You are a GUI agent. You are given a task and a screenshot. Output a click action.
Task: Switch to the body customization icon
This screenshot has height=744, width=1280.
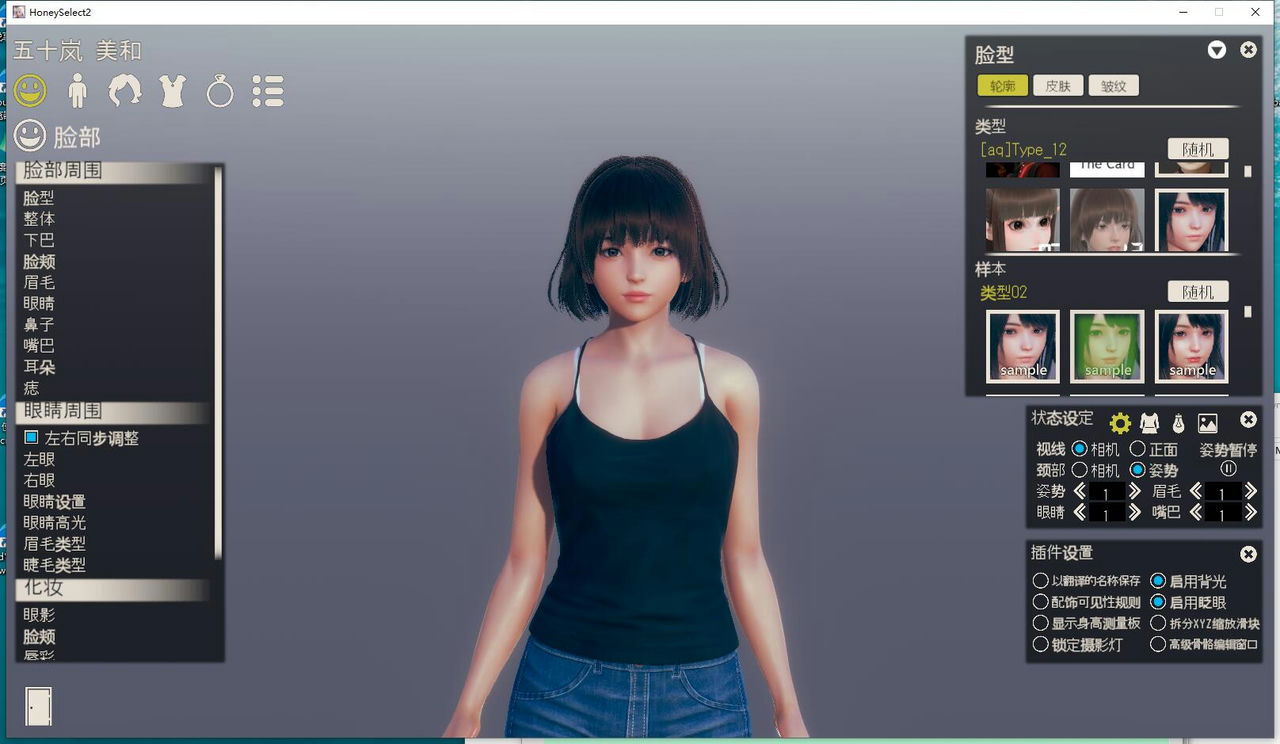[78, 91]
